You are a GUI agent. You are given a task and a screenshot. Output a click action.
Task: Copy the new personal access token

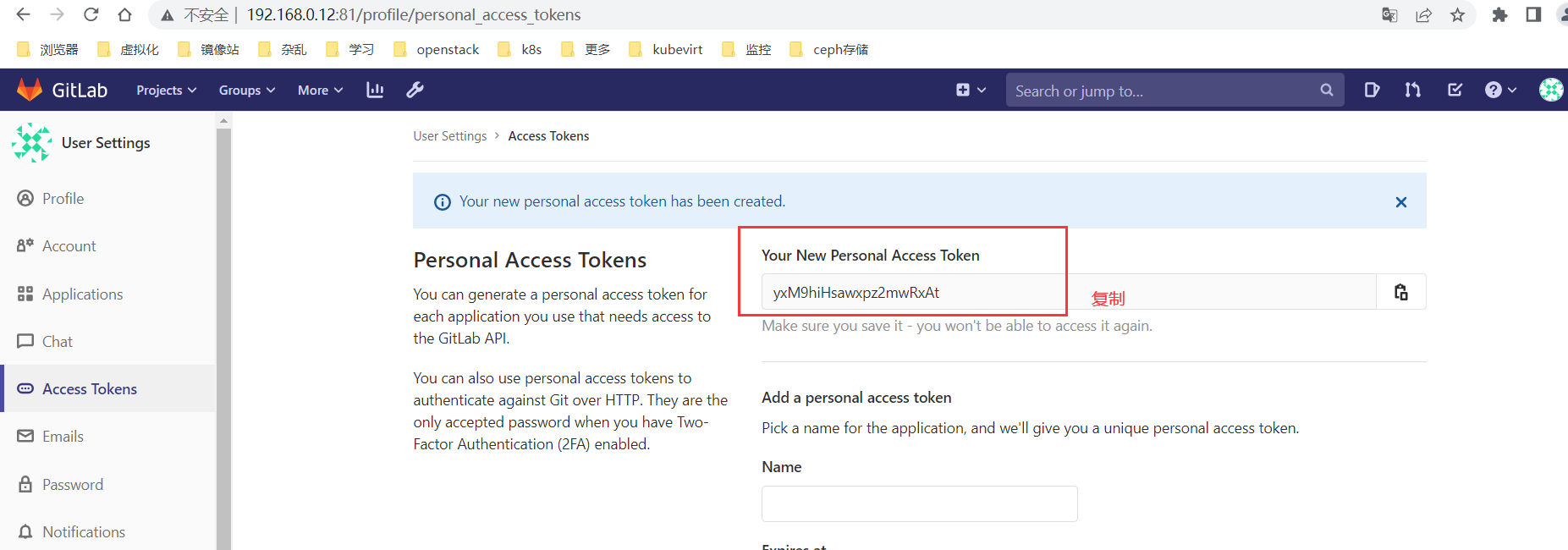(x=1401, y=292)
